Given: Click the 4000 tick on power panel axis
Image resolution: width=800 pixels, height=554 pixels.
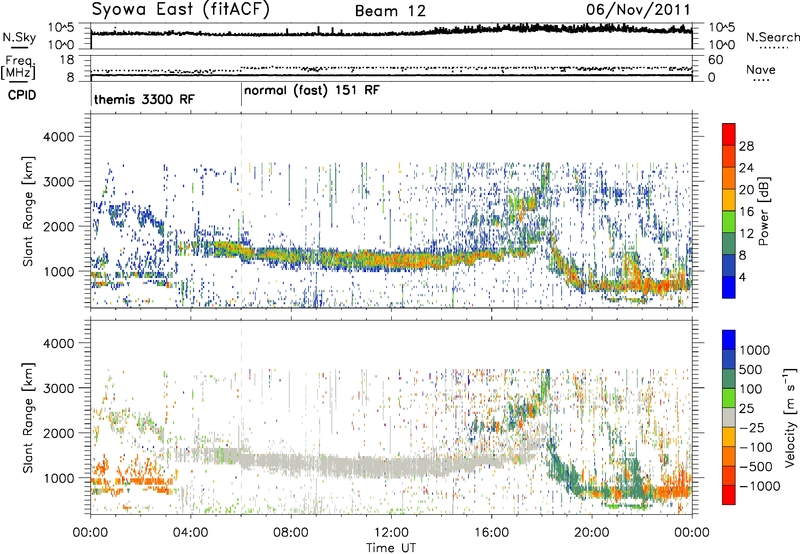Looking at the screenshot, I should (x=58, y=137).
